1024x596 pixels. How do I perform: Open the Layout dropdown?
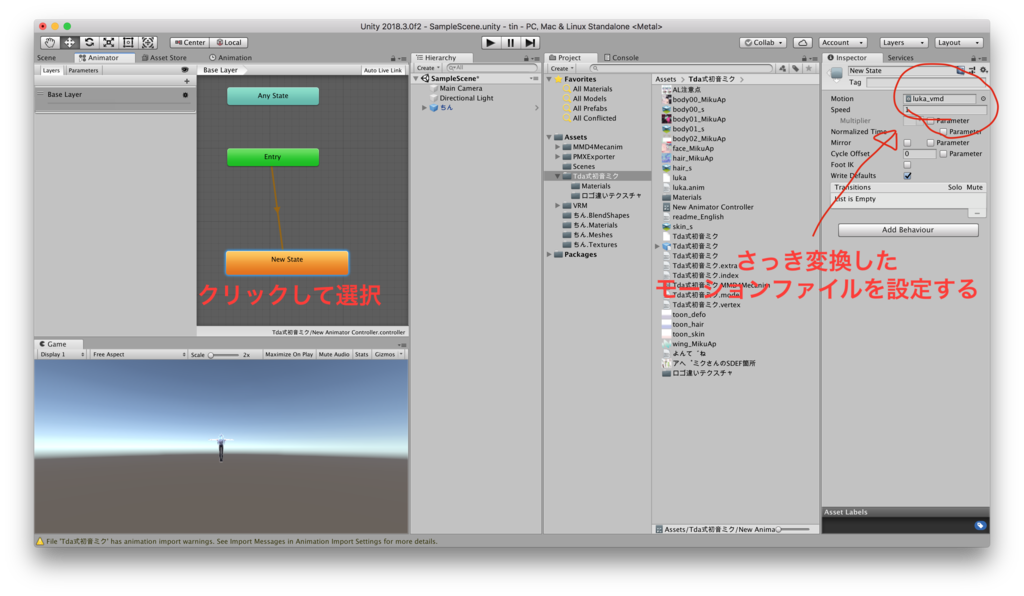click(958, 42)
